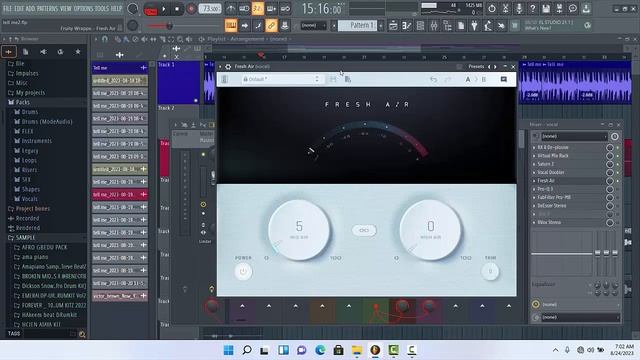Toggle song/pattern mode button
This screenshot has width=640, height=360.
coord(150,9)
